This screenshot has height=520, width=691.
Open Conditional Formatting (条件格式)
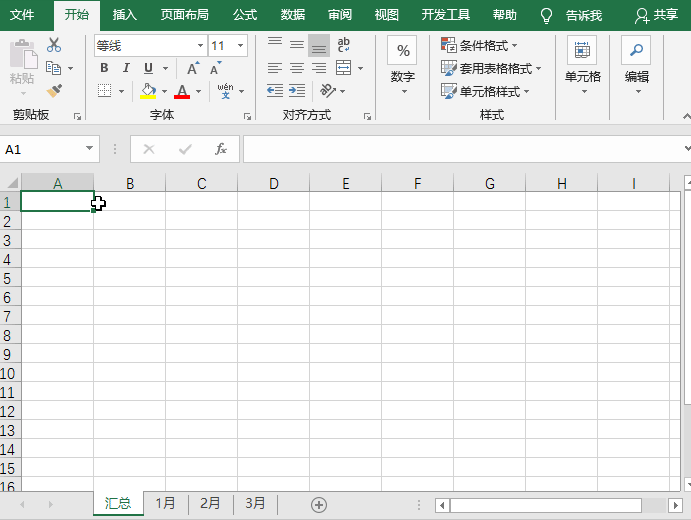(479, 45)
